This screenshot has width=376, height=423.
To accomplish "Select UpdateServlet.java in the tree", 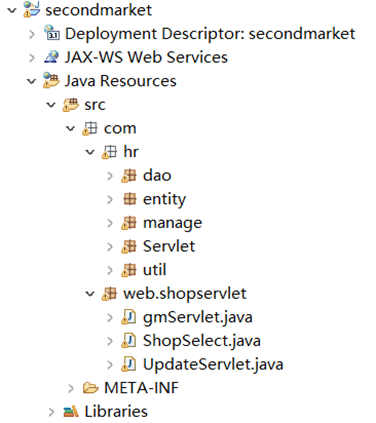I will tap(213, 364).
